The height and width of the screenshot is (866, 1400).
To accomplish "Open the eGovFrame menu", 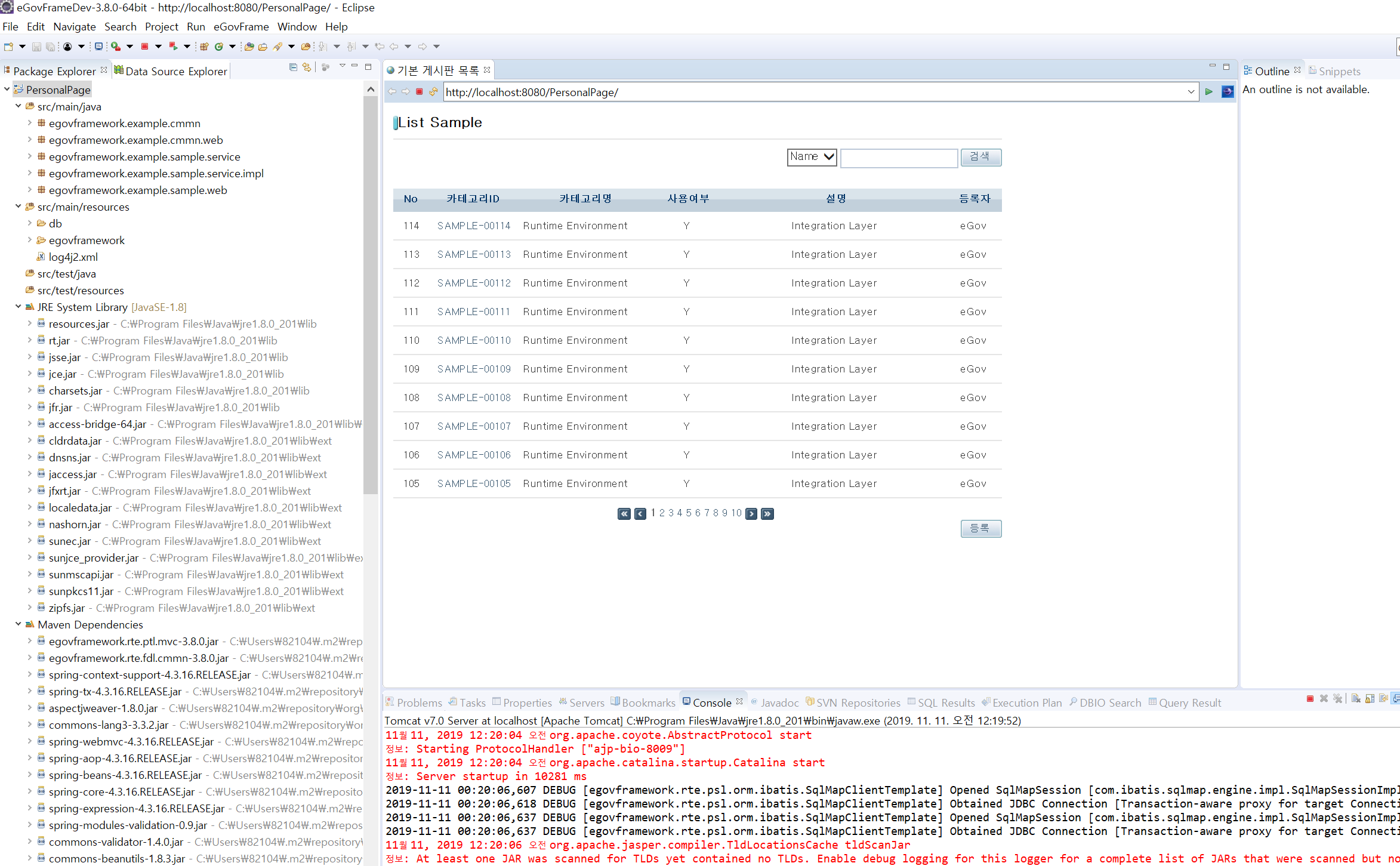I will tap(241, 27).
